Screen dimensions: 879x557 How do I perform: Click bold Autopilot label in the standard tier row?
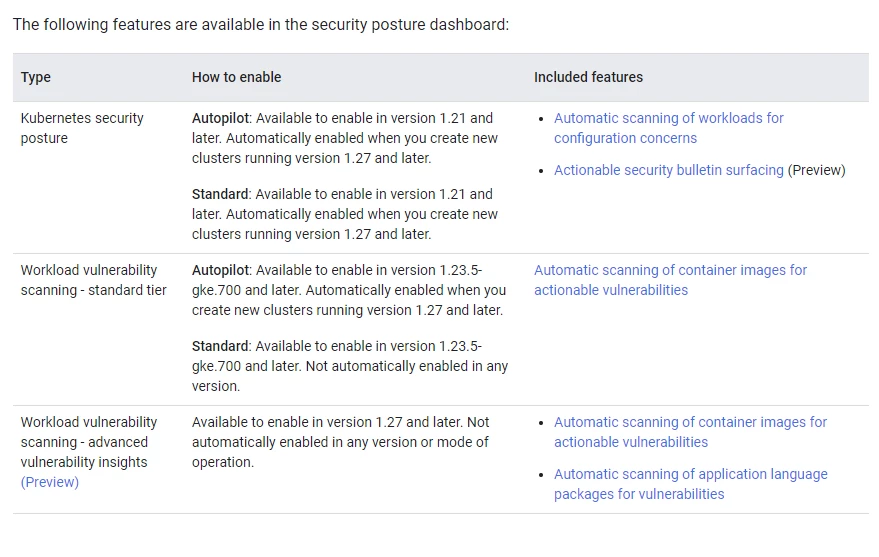(220, 270)
